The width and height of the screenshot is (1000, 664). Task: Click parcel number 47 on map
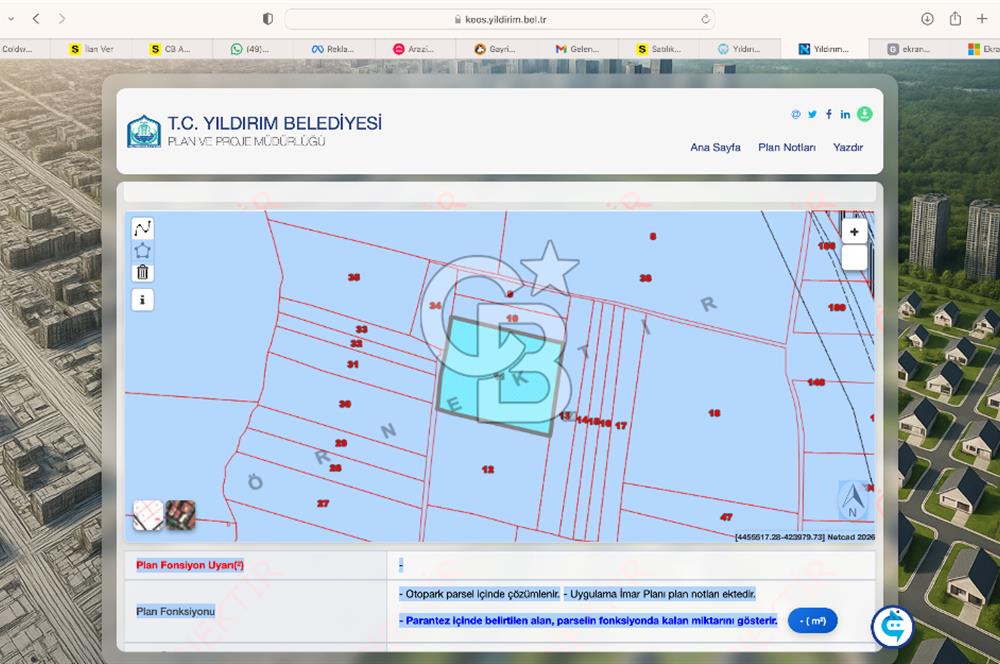coord(726,517)
